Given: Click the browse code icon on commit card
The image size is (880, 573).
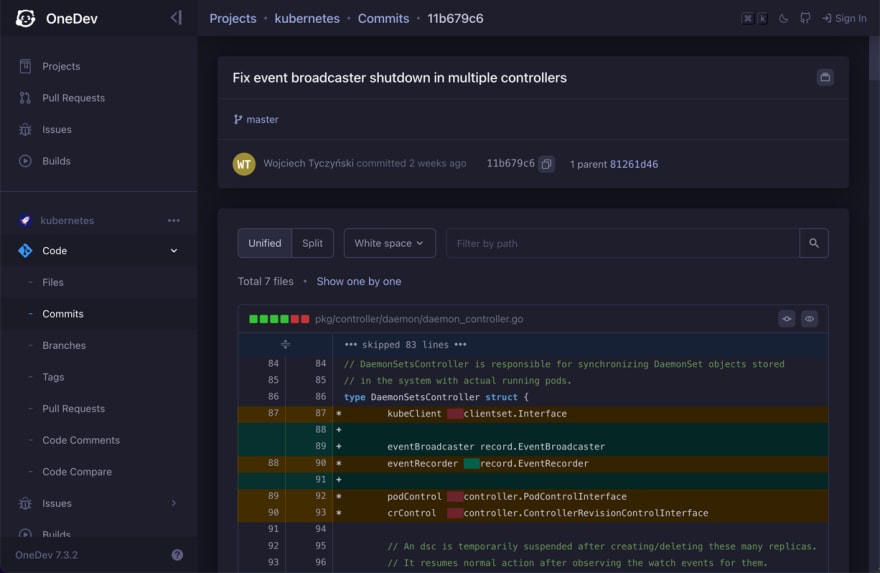Looking at the screenshot, I should pos(825,77).
